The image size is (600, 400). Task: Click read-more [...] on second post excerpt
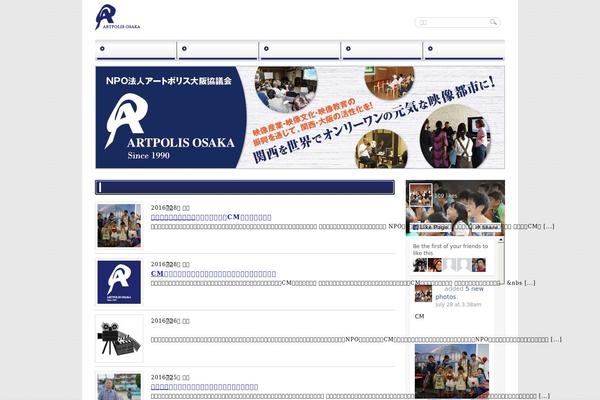530,283
